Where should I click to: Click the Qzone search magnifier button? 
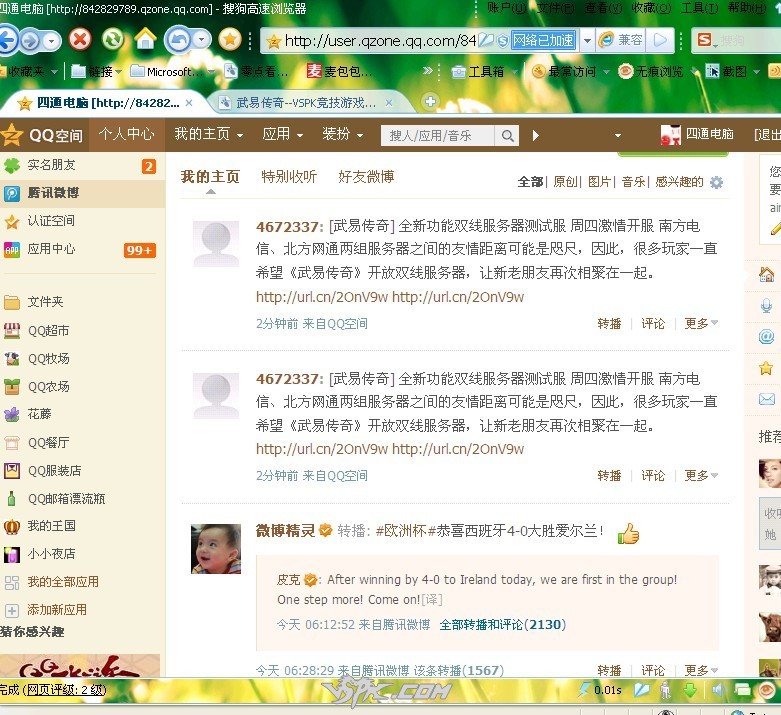[x=507, y=136]
